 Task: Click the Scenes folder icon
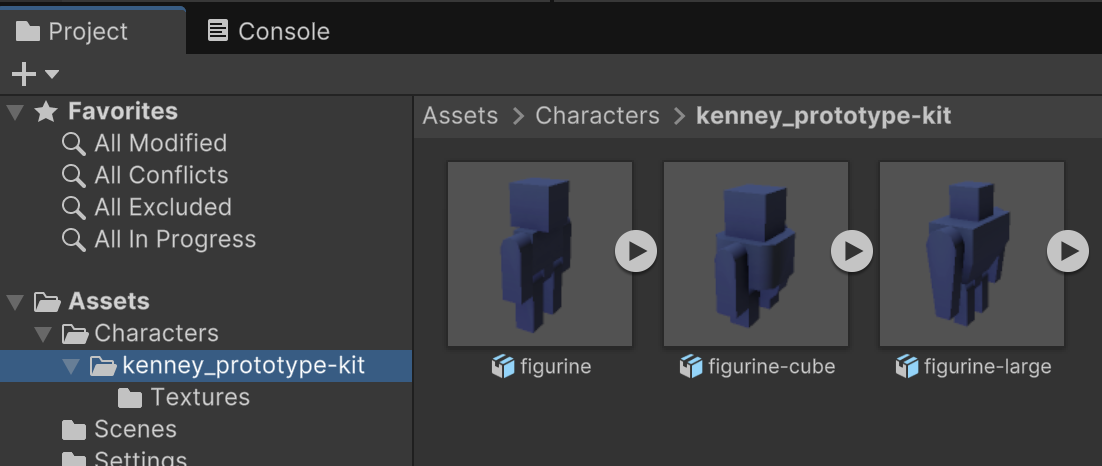click(74, 430)
